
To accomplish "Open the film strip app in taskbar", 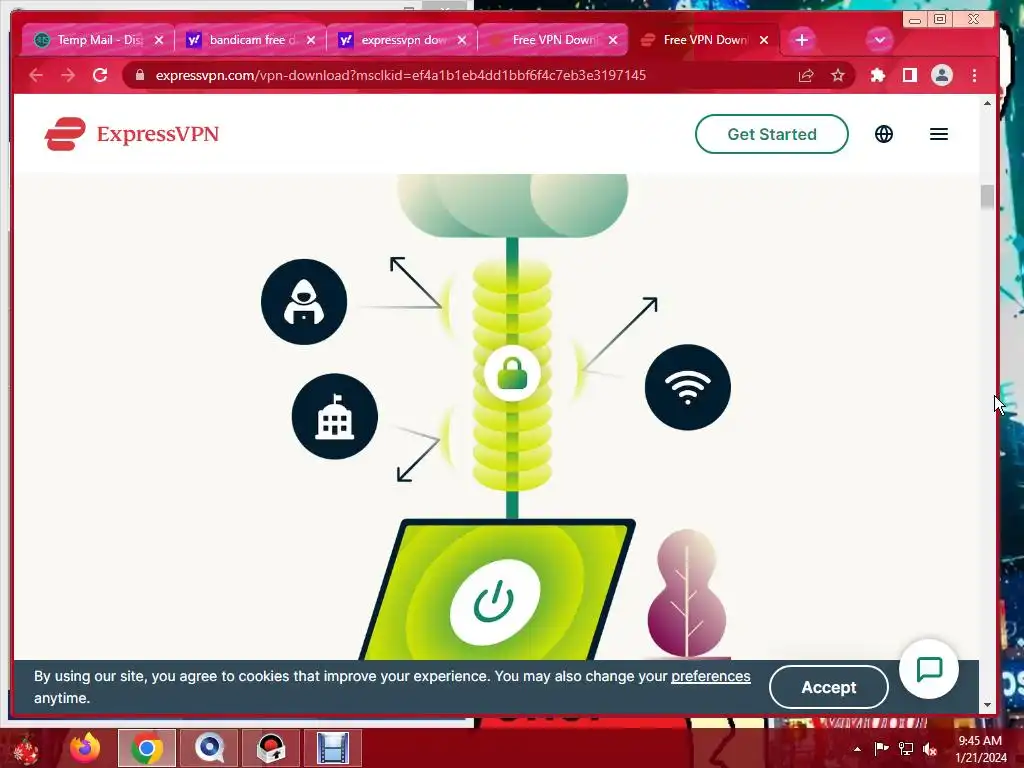I will pyautogui.click(x=332, y=748).
